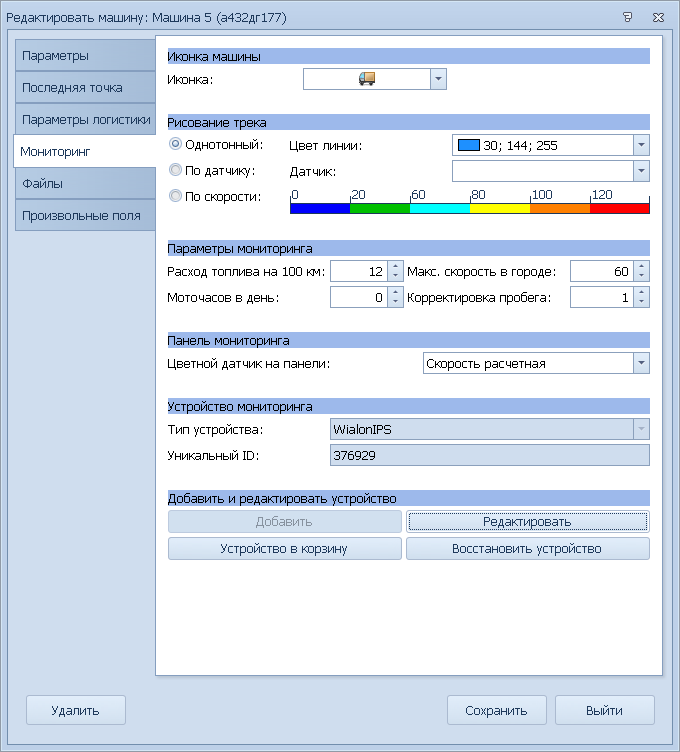The width and height of the screenshot is (680, 752).
Task: Close the edit vehicle dialog
Action: click(x=658, y=17)
